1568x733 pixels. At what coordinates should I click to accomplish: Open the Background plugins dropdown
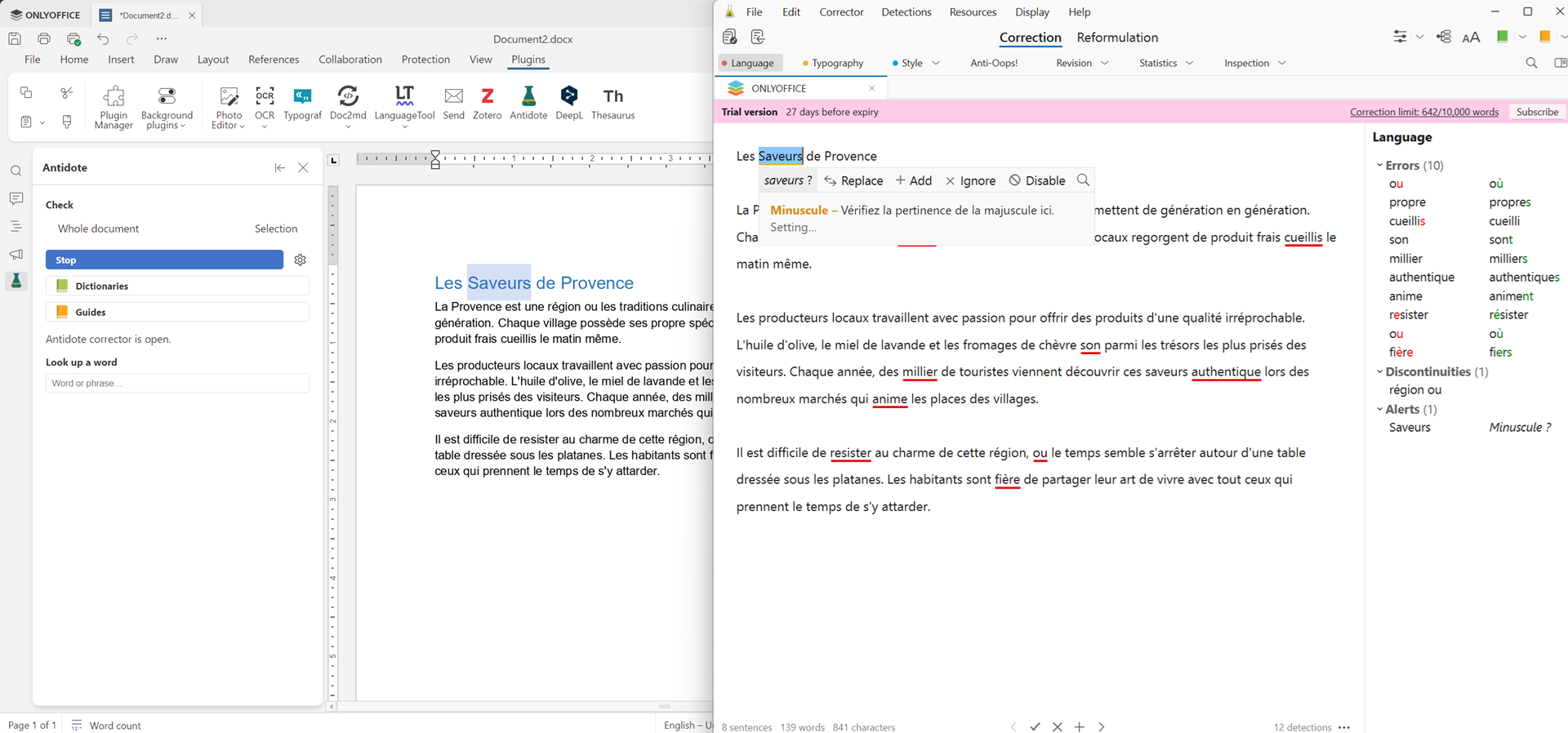[167, 107]
